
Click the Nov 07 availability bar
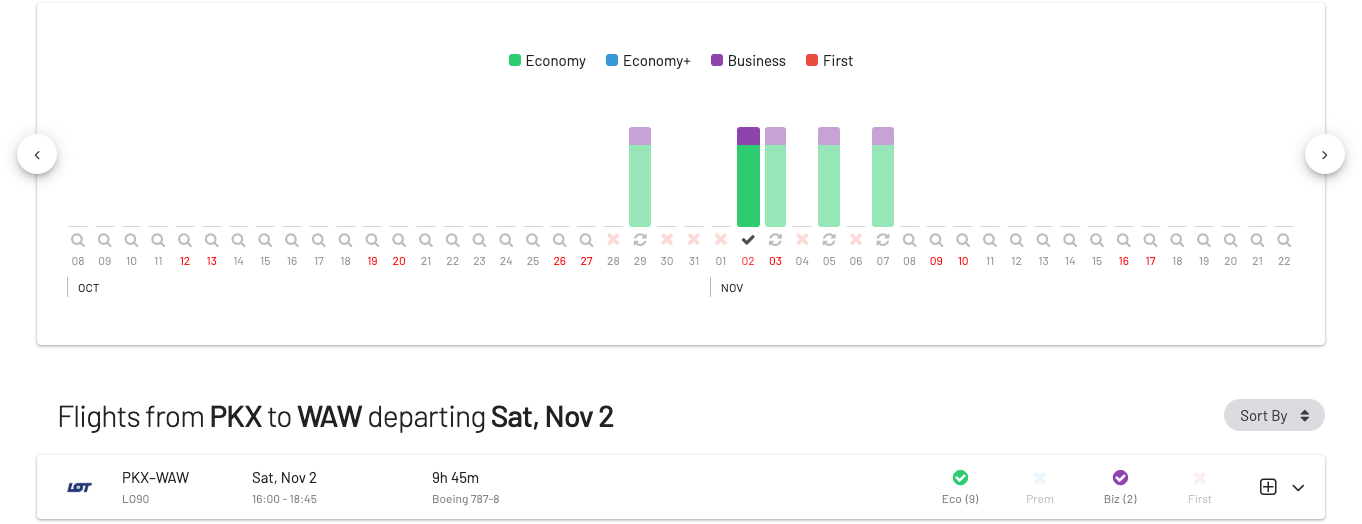click(883, 177)
